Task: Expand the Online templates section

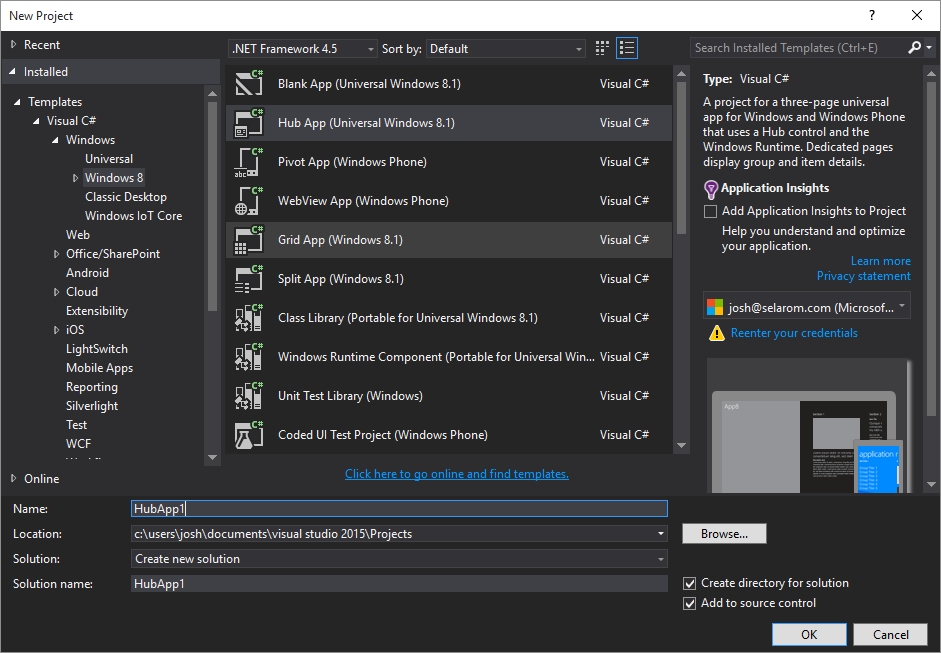Action: (x=14, y=478)
